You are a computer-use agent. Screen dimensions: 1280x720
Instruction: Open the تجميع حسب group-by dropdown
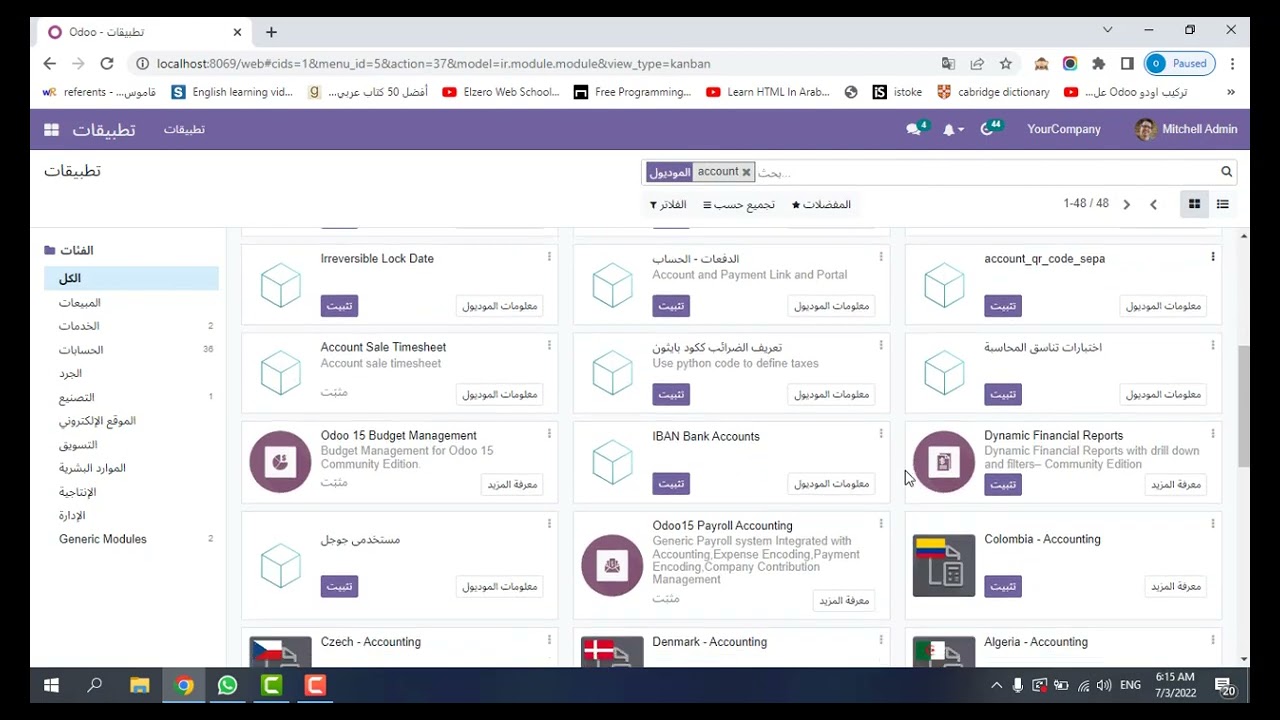coord(739,205)
